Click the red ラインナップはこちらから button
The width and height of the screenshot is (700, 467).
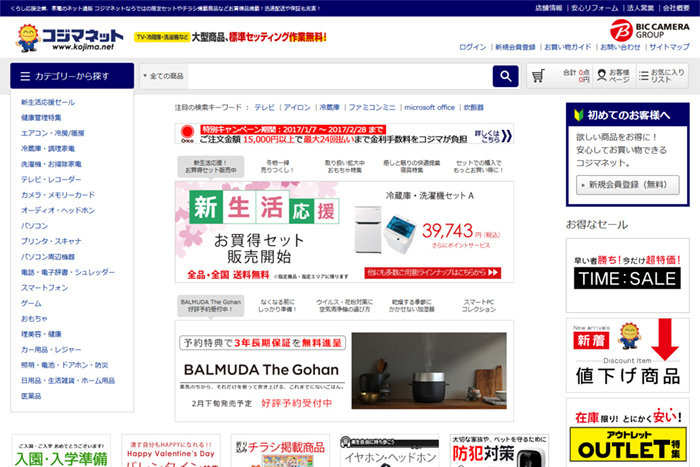(432, 273)
